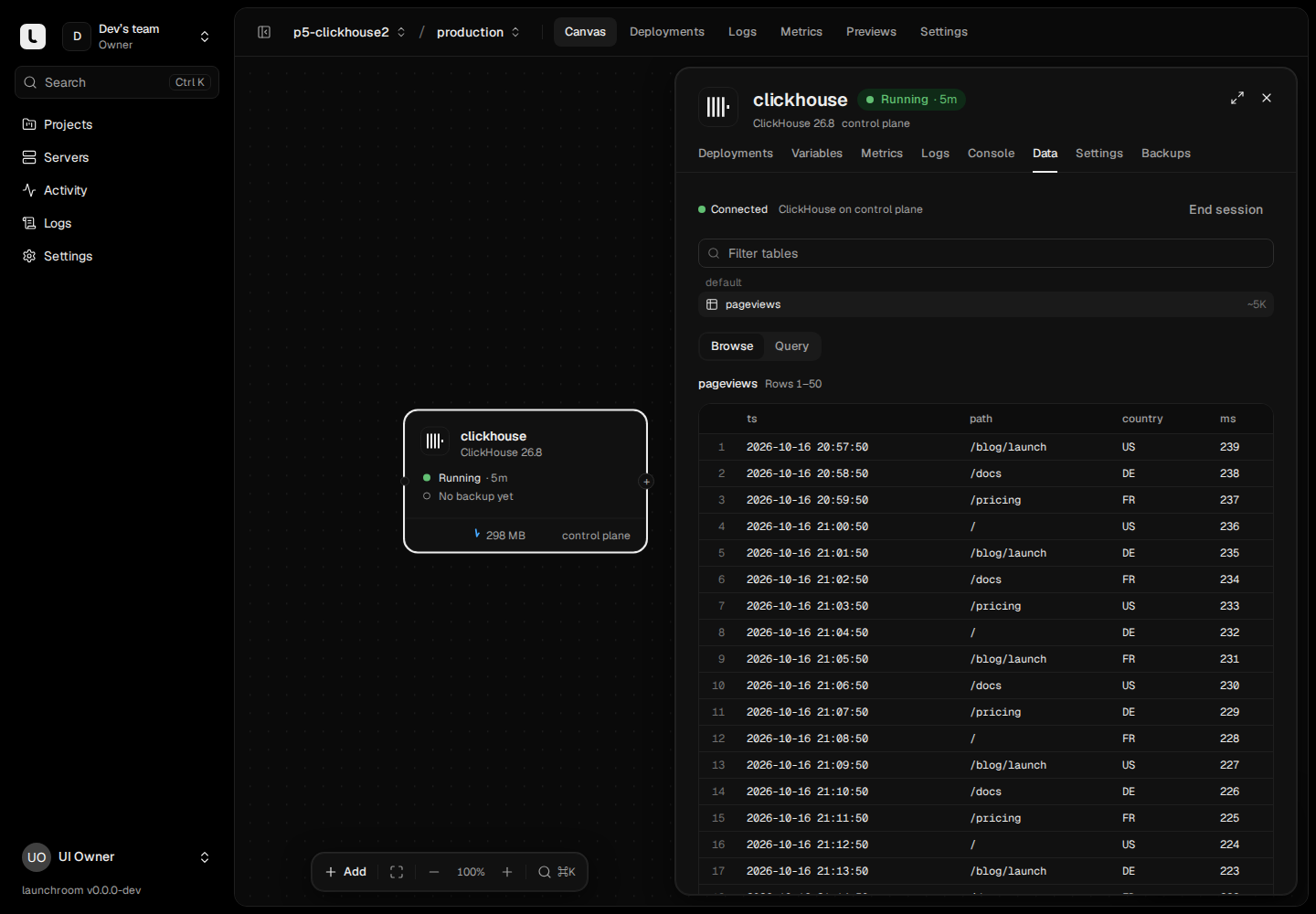
Task: Open the Metrics top navigation tab
Action: click(x=801, y=32)
